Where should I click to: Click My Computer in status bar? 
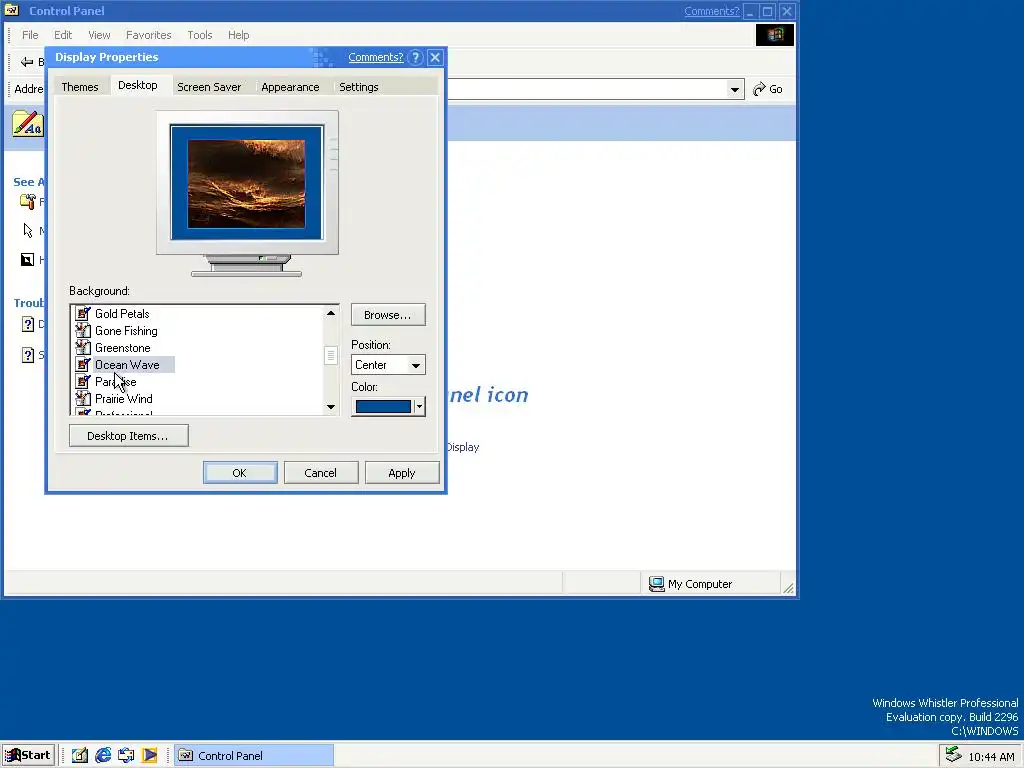691,584
